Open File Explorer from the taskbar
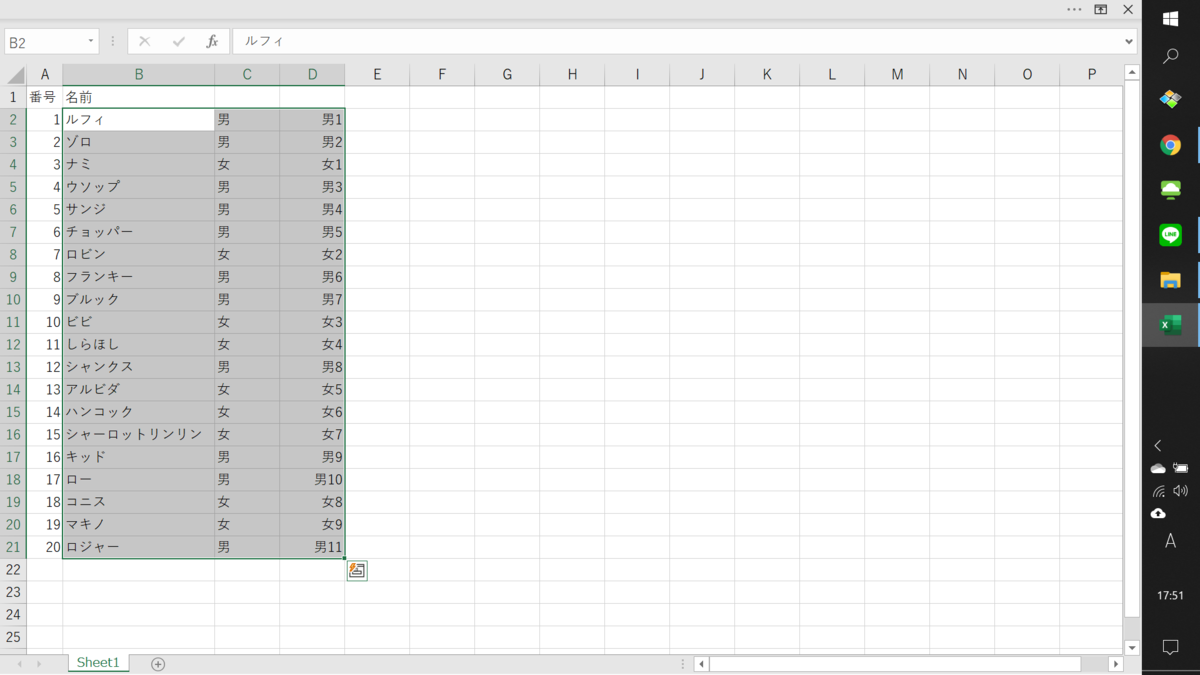This screenshot has width=1200, height=675. (x=1170, y=280)
